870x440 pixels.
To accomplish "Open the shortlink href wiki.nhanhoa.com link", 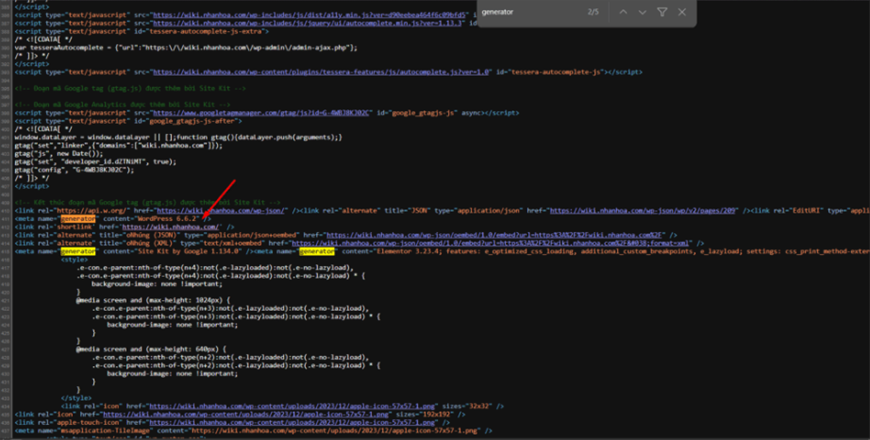I will (170, 227).
